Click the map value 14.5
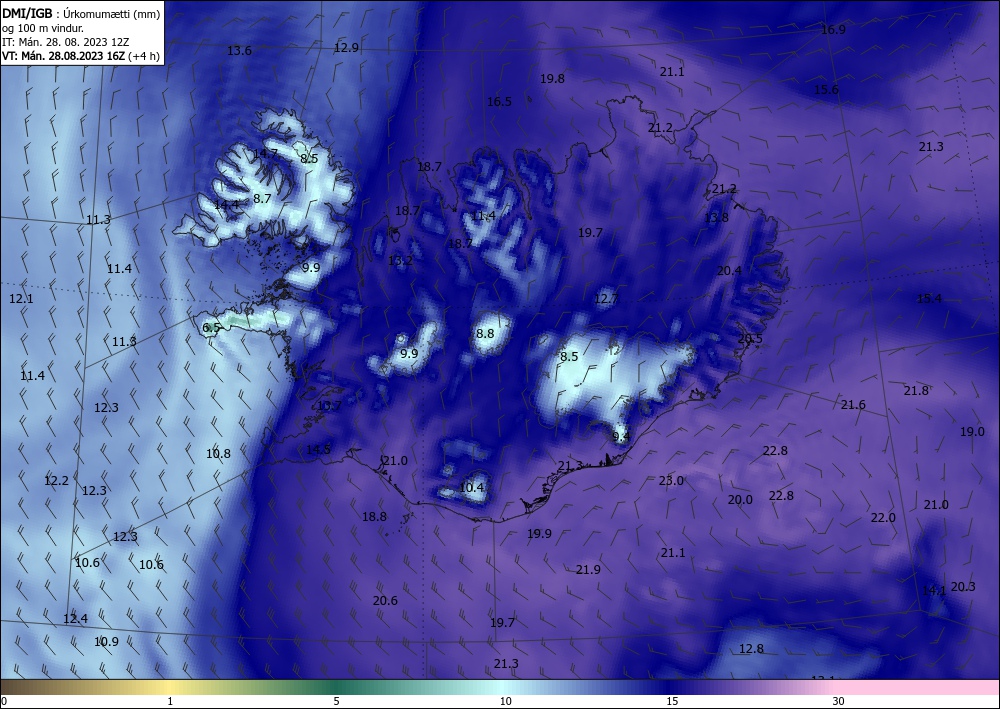 coord(319,450)
